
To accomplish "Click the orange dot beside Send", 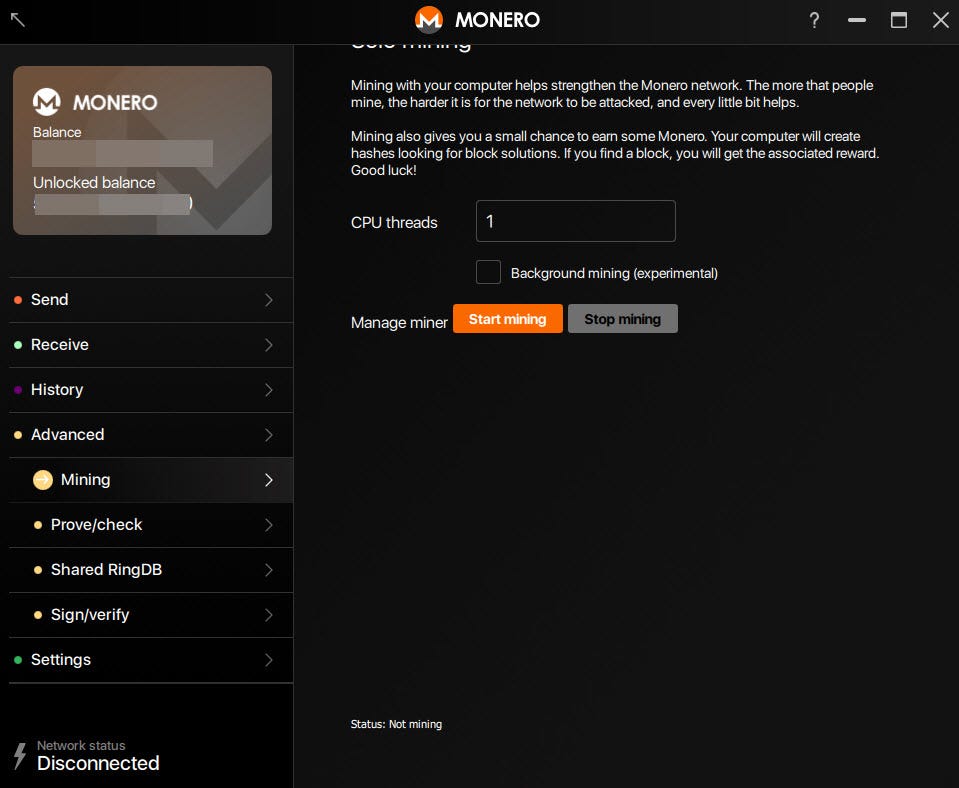I will coord(18,300).
